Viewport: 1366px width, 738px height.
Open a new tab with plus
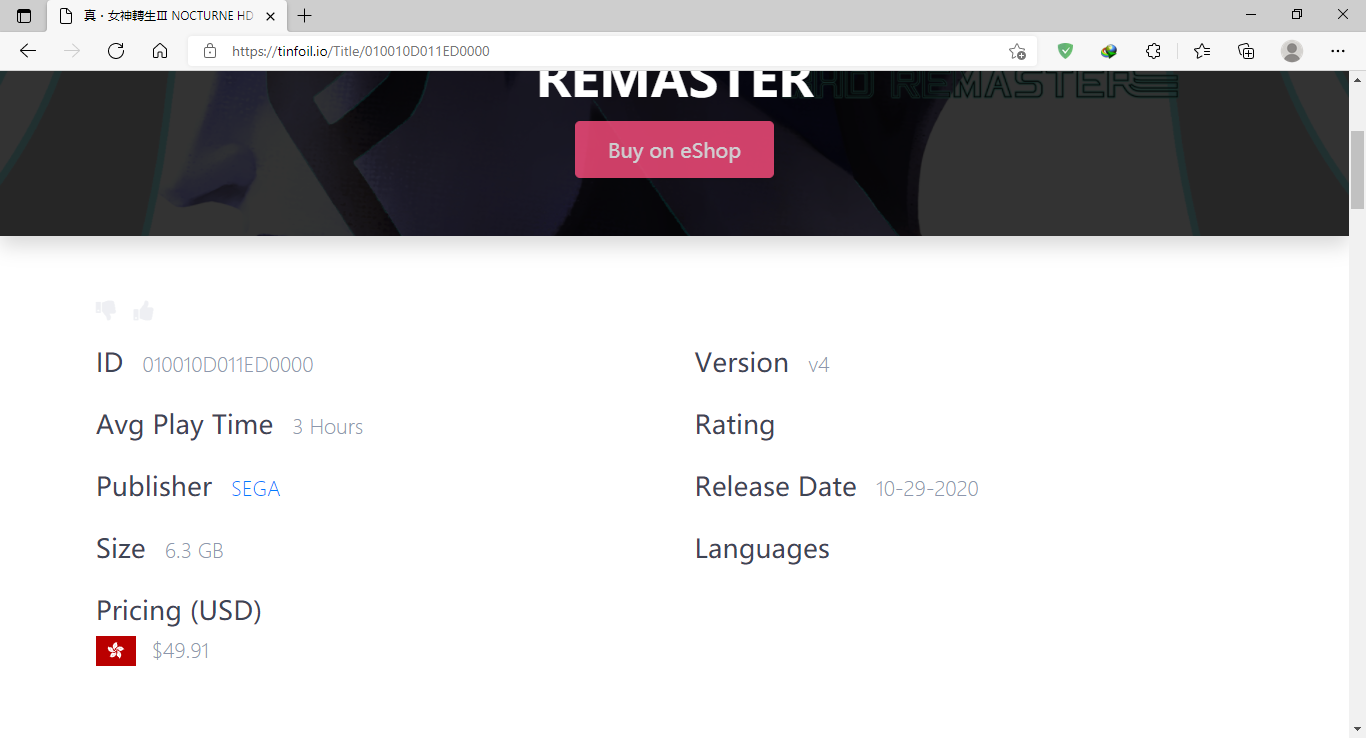tap(305, 16)
